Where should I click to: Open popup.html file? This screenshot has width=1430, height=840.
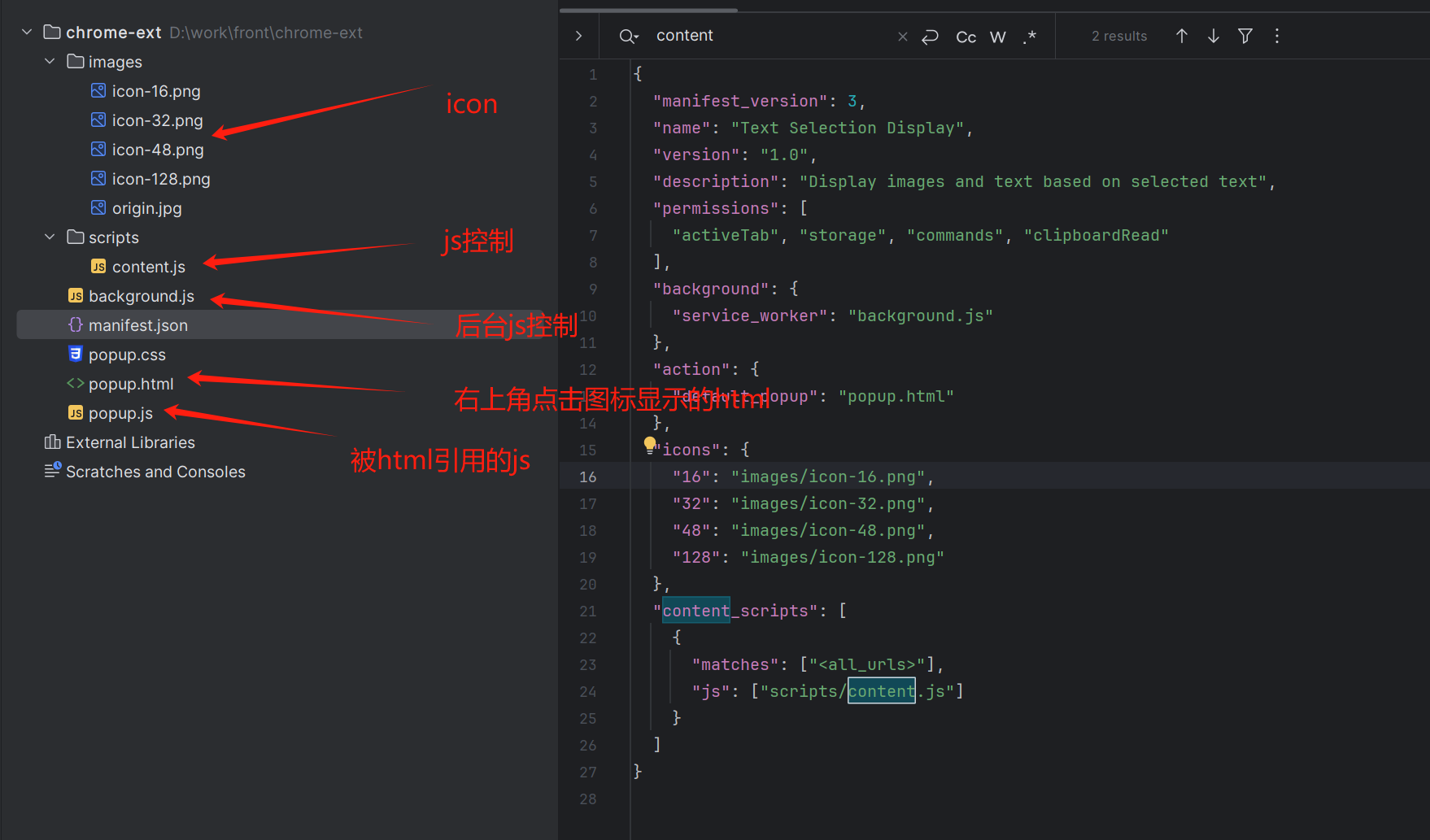(x=130, y=384)
